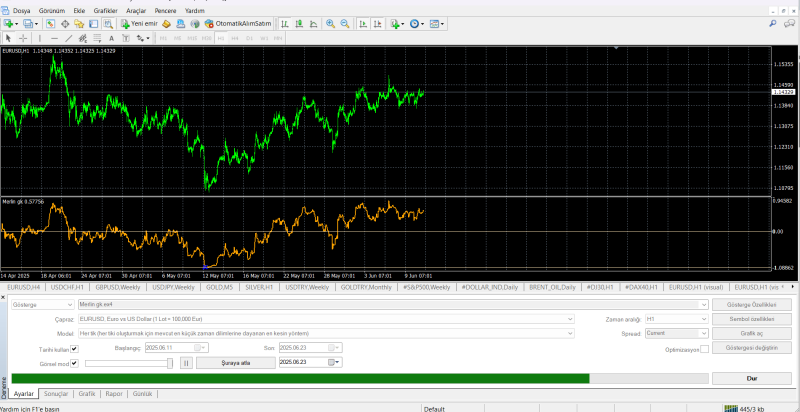
Task: Toggle the Görsel mod checkbox
Action: pos(74,364)
